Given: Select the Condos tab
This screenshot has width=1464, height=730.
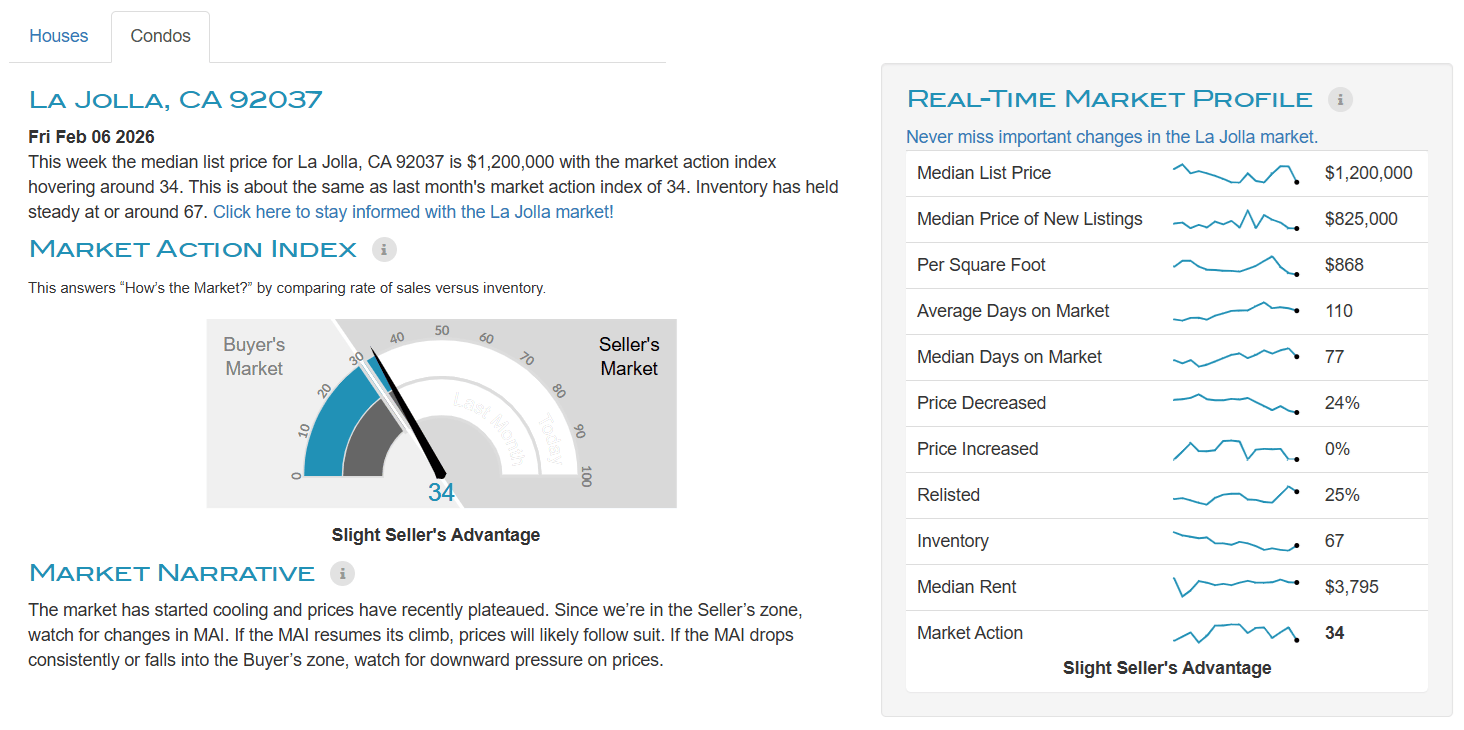Looking at the screenshot, I should [160, 36].
